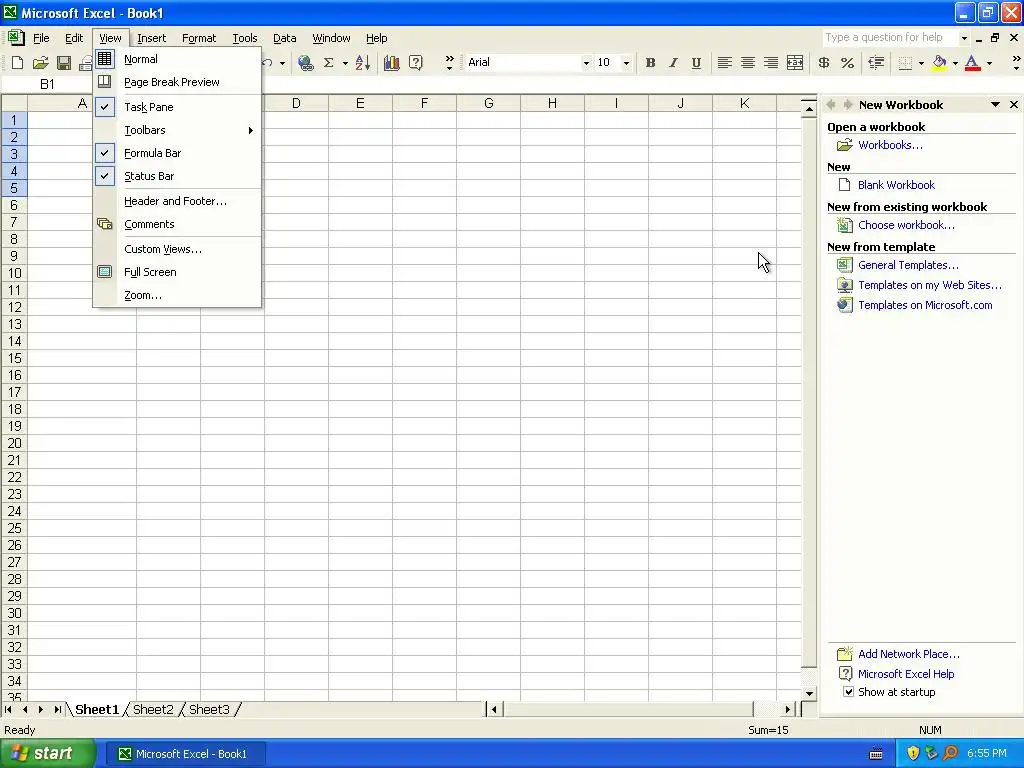This screenshot has height=768, width=1024.
Task: Toggle Italic formatting
Action: (x=673, y=63)
